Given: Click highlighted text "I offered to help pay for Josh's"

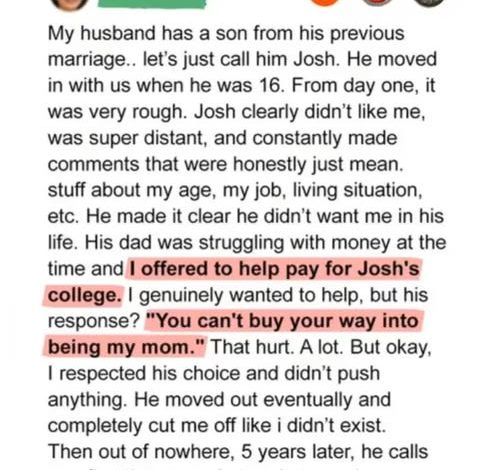Looking at the screenshot, I should [274, 269].
